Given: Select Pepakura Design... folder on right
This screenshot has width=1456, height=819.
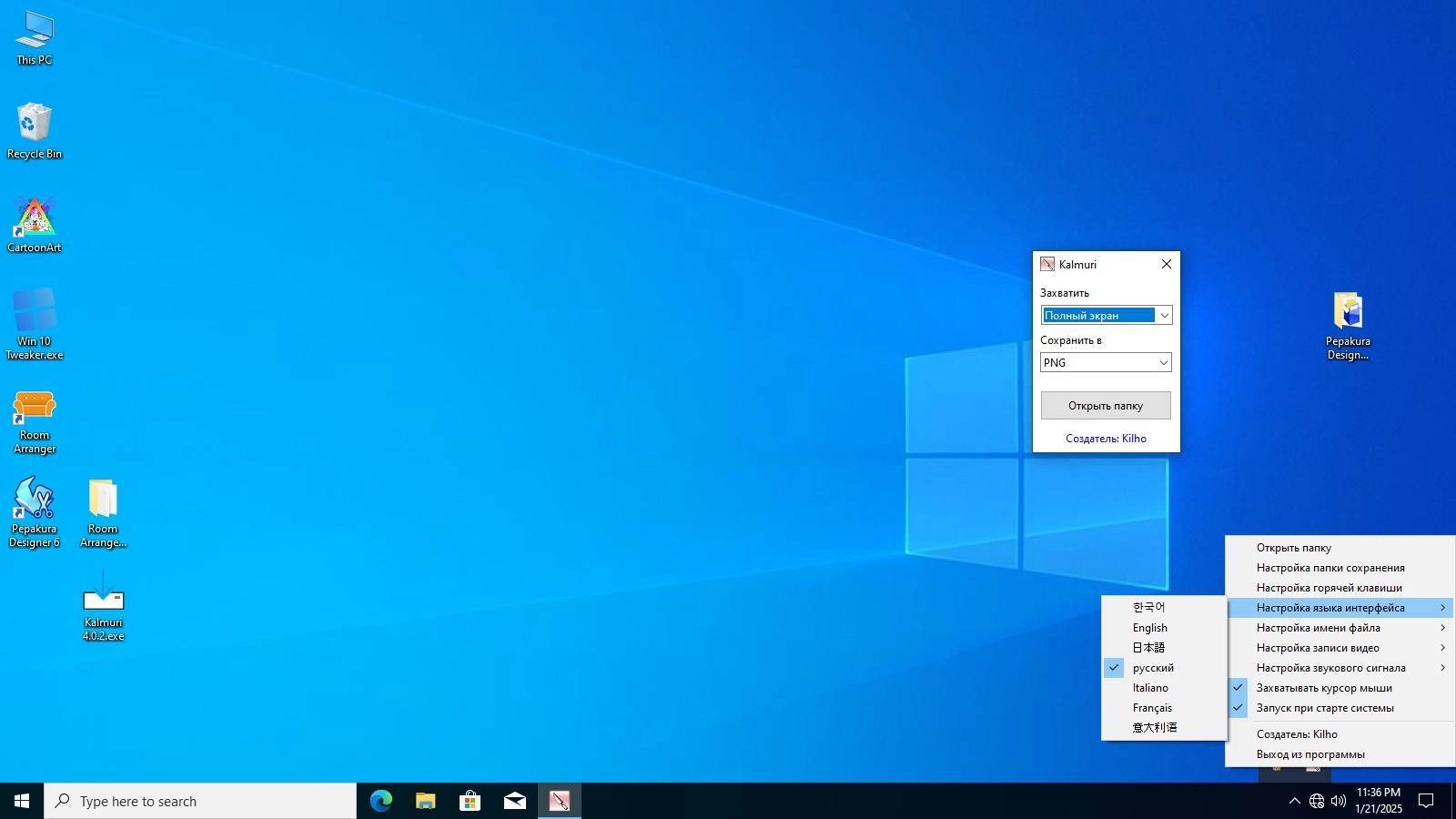Looking at the screenshot, I should pos(1348,326).
